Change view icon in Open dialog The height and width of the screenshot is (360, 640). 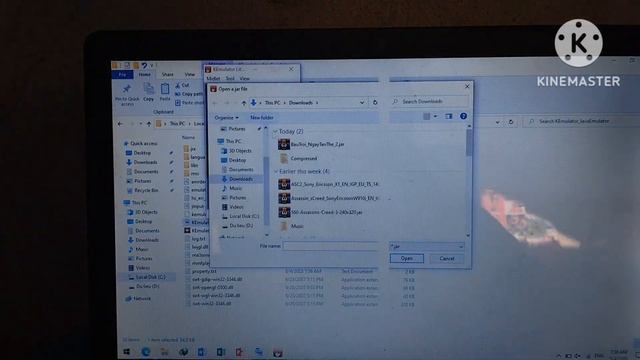click(427, 117)
